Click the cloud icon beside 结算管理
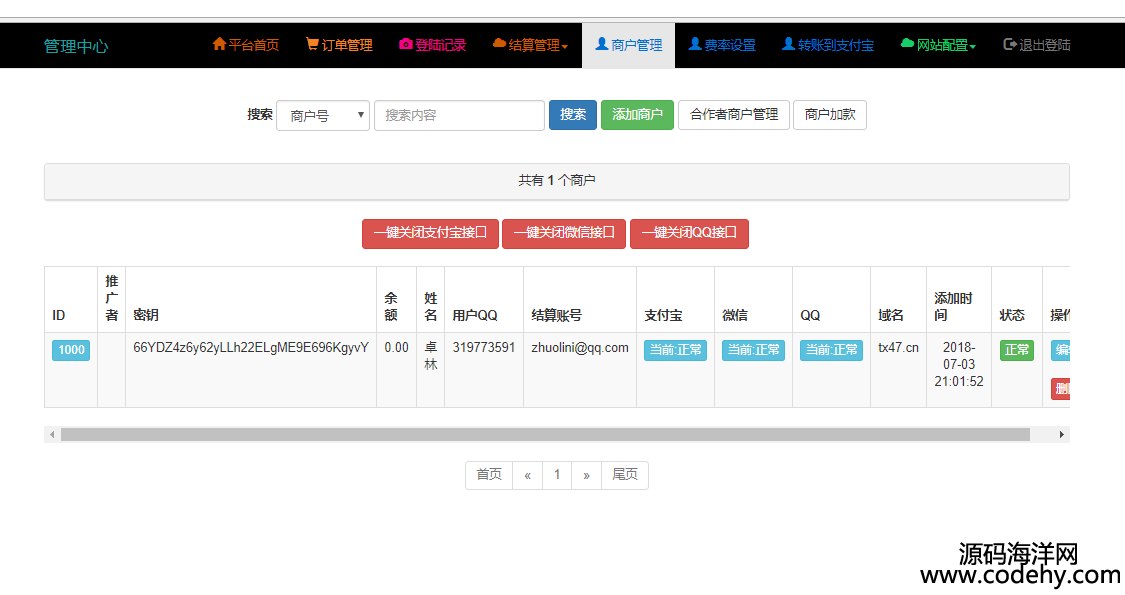The width and height of the screenshot is (1125, 595). pos(499,45)
